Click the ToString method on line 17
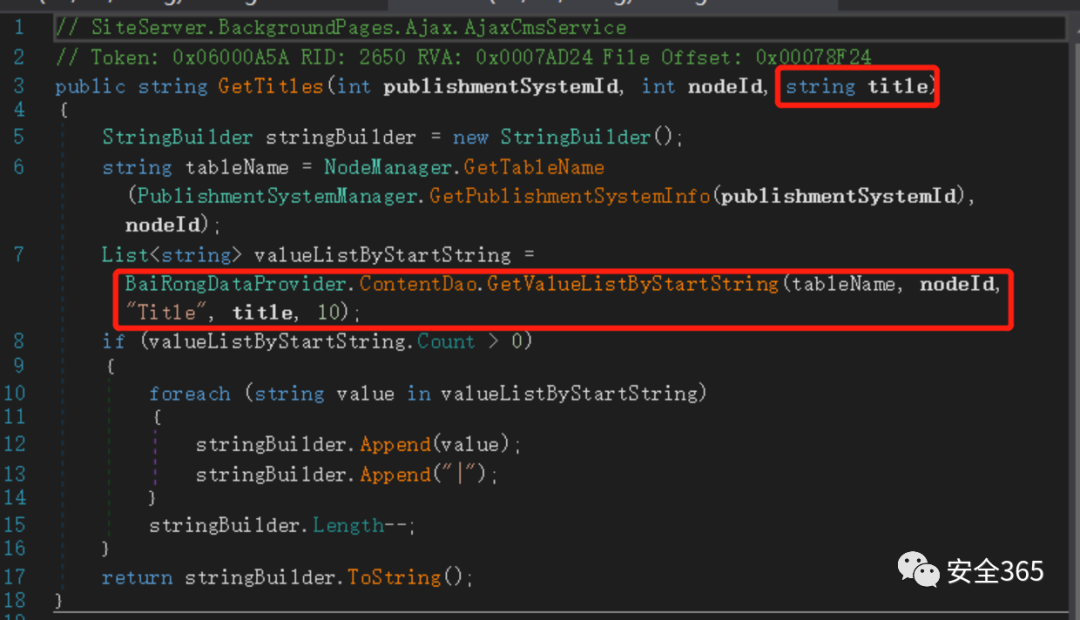Screen dimensions: 1080x620 394,577
